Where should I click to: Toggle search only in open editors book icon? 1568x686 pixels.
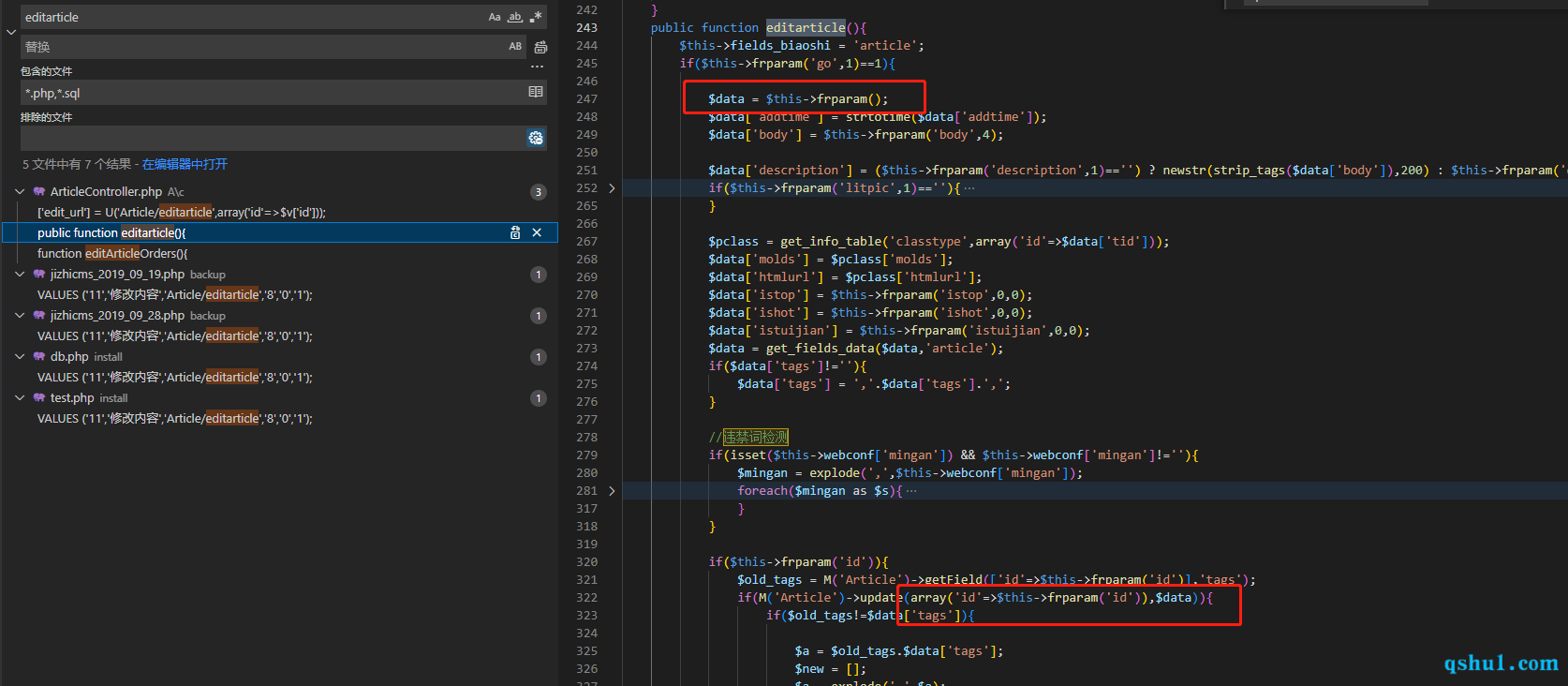click(536, 92)
